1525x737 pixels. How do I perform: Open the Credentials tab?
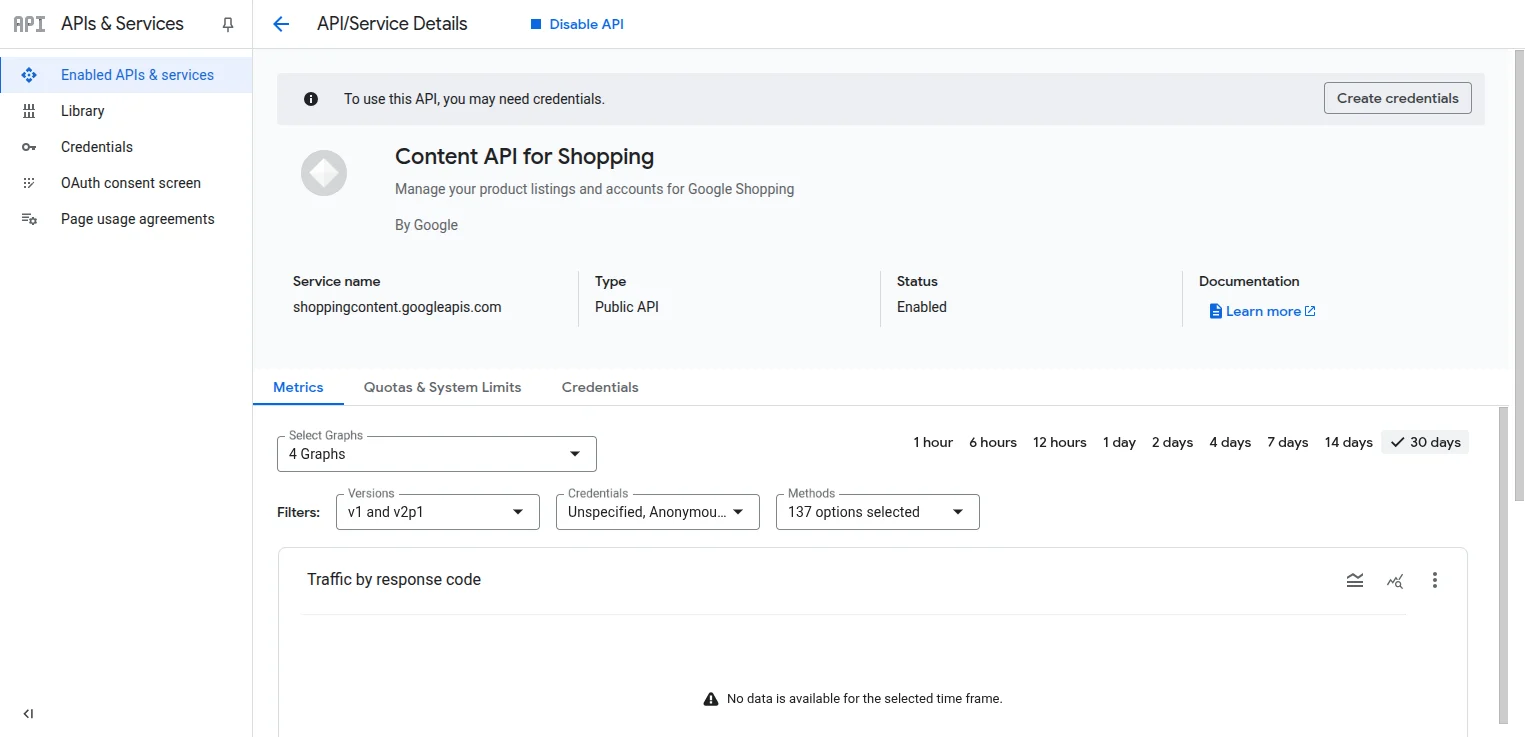(599, 387)
